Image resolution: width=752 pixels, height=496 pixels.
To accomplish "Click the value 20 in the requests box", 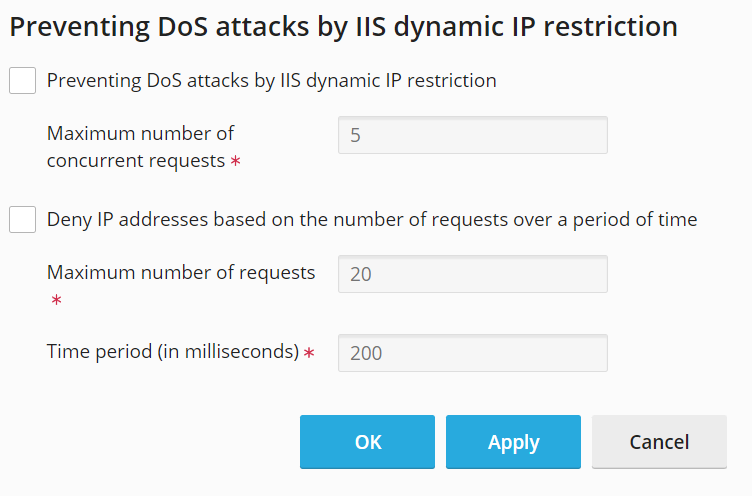I will click(x=361, y=274).
